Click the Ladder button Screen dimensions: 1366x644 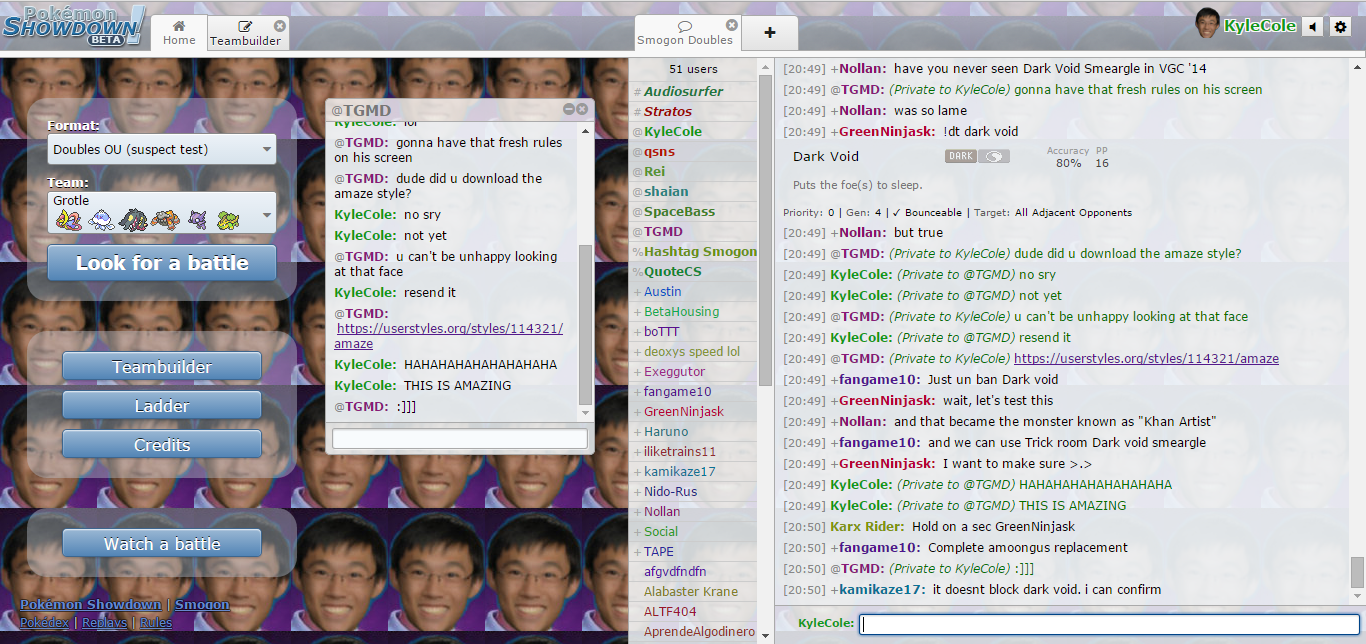tap(161, 406)
